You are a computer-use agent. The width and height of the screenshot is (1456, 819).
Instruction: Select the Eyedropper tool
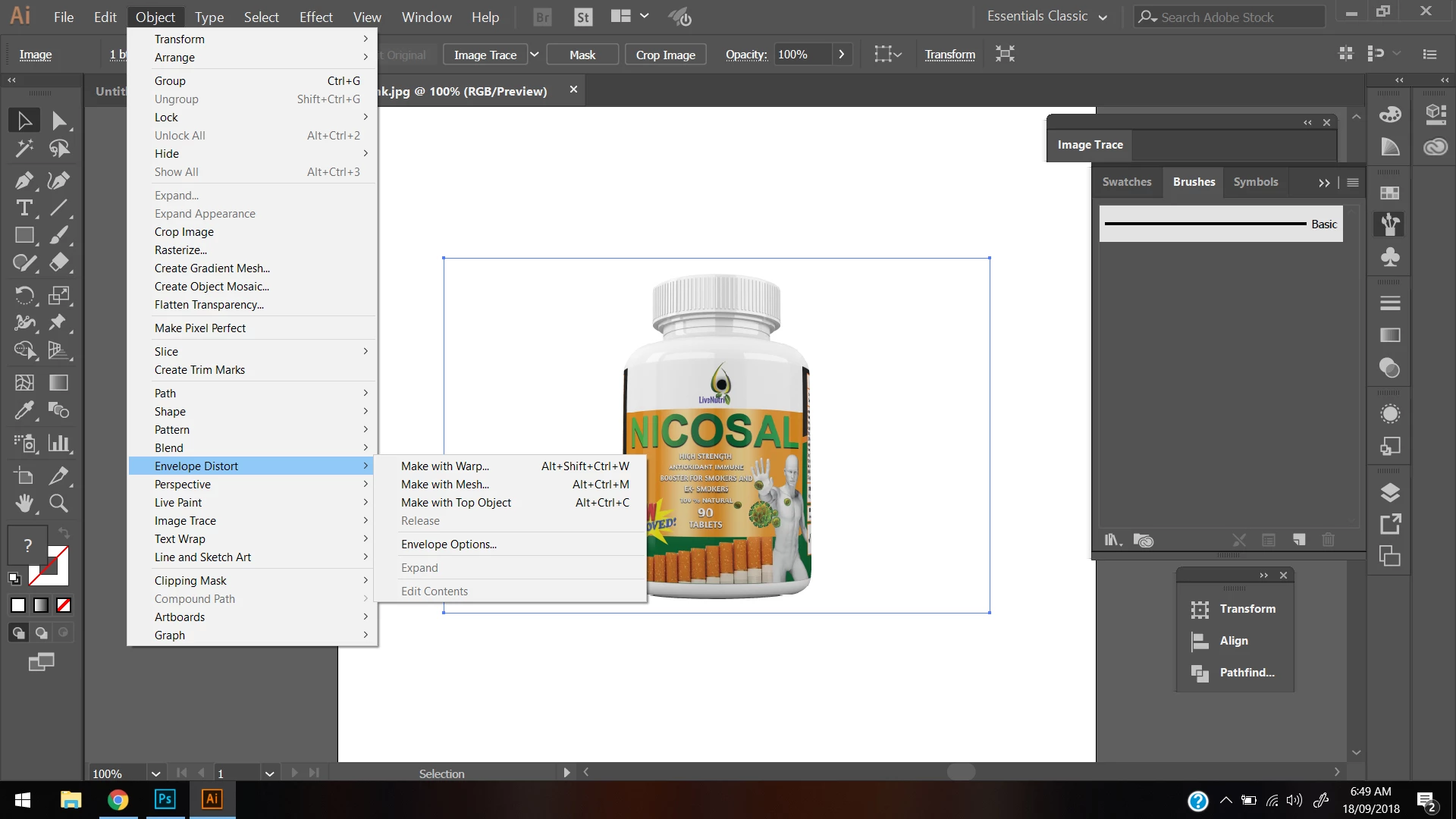point(24,411)
